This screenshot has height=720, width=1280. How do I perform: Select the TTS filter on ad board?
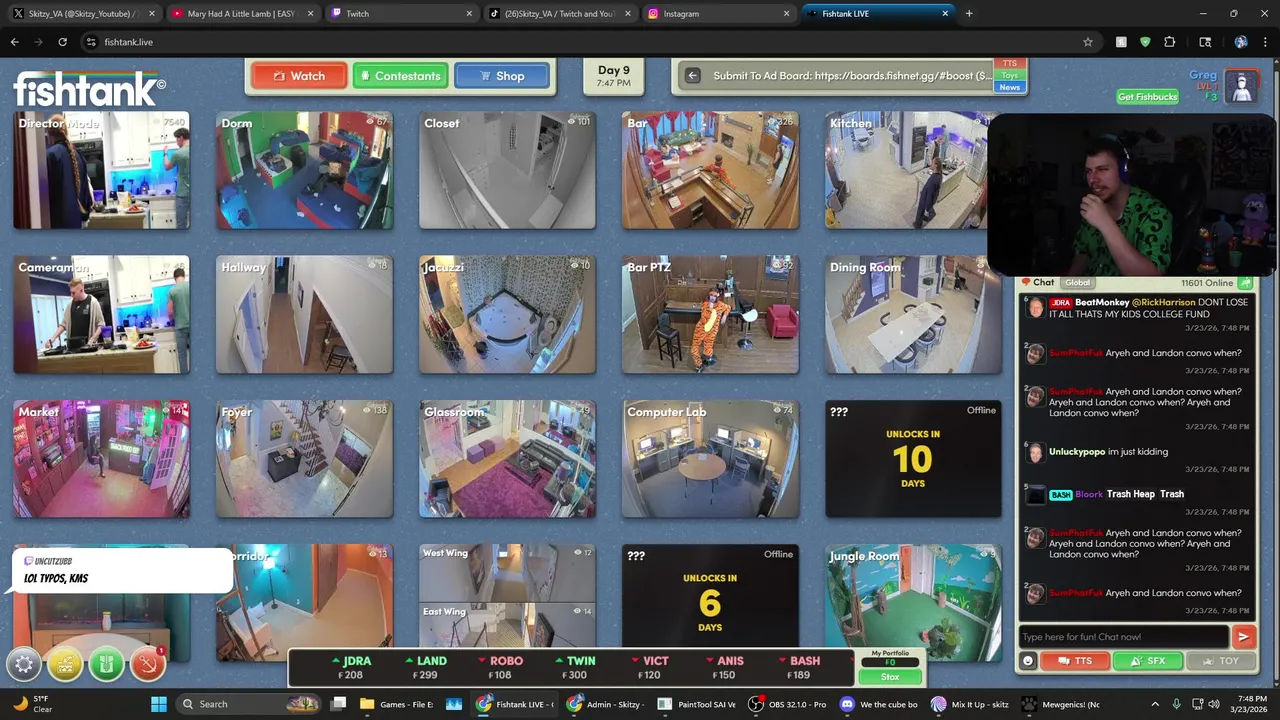pyautogui.click(x=1010, y=64)
